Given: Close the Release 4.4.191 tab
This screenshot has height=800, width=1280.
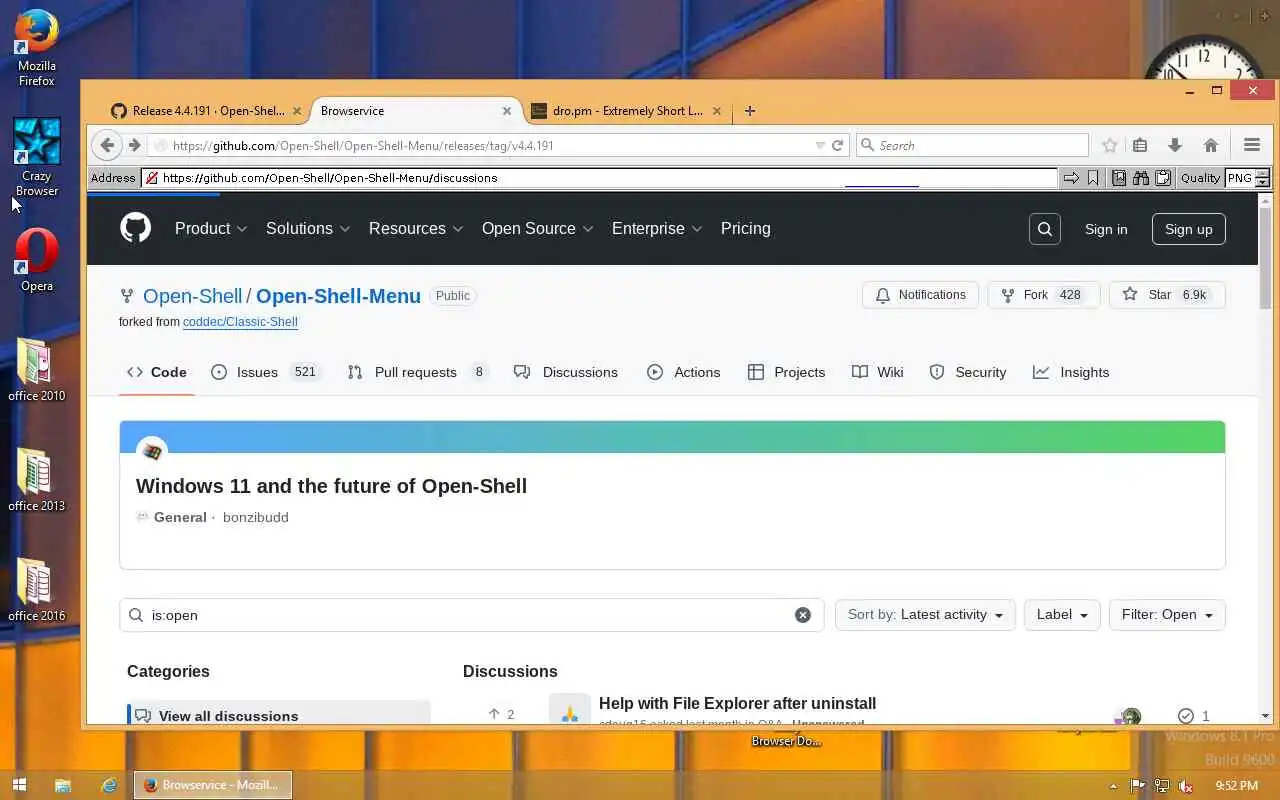Looking at the screenshot, I should pos(296,111).
